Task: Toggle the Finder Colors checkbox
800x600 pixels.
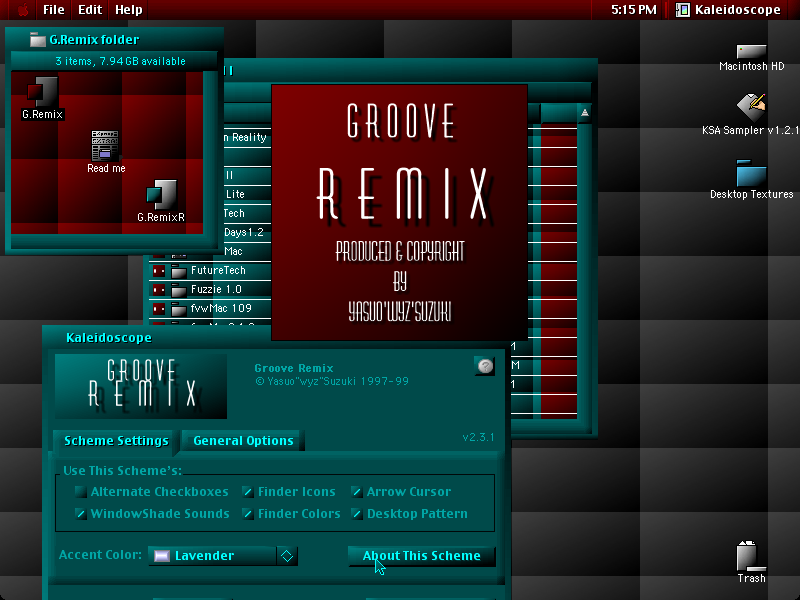Action: click(x=248, y=514)
